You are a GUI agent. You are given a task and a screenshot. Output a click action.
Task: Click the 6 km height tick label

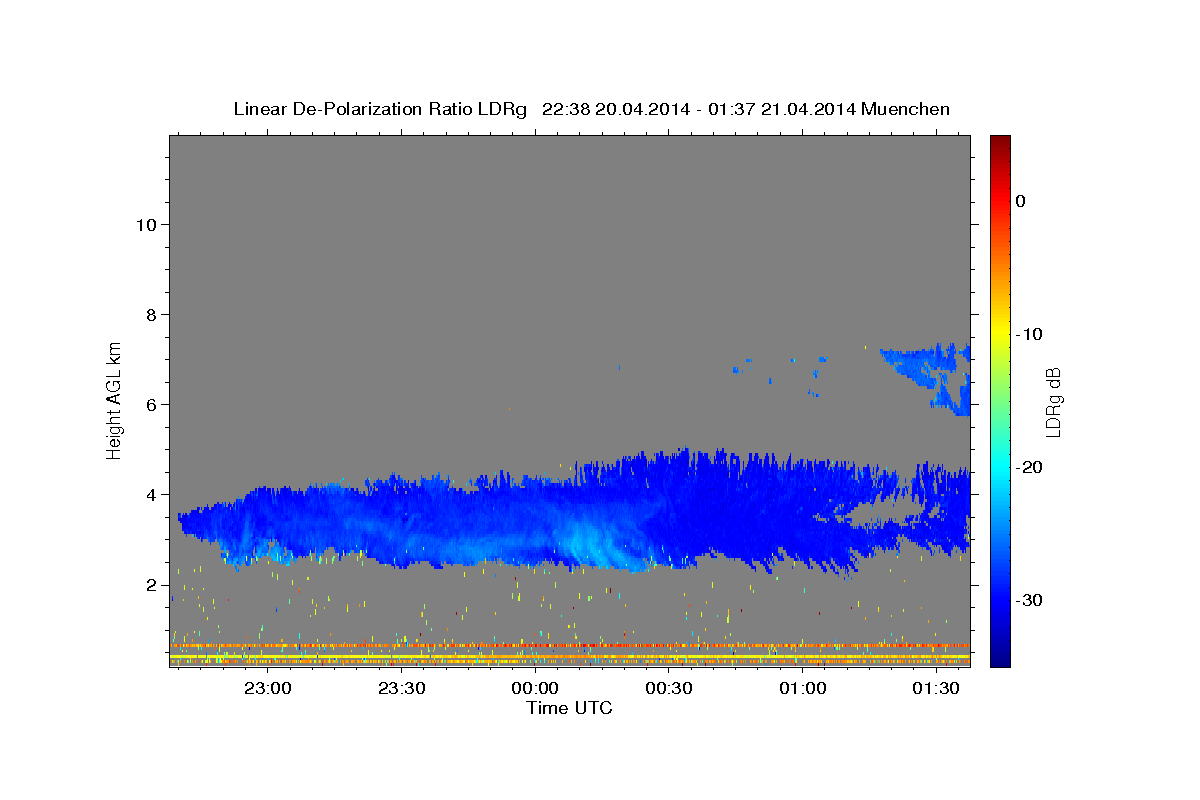(x=151, y=404)
